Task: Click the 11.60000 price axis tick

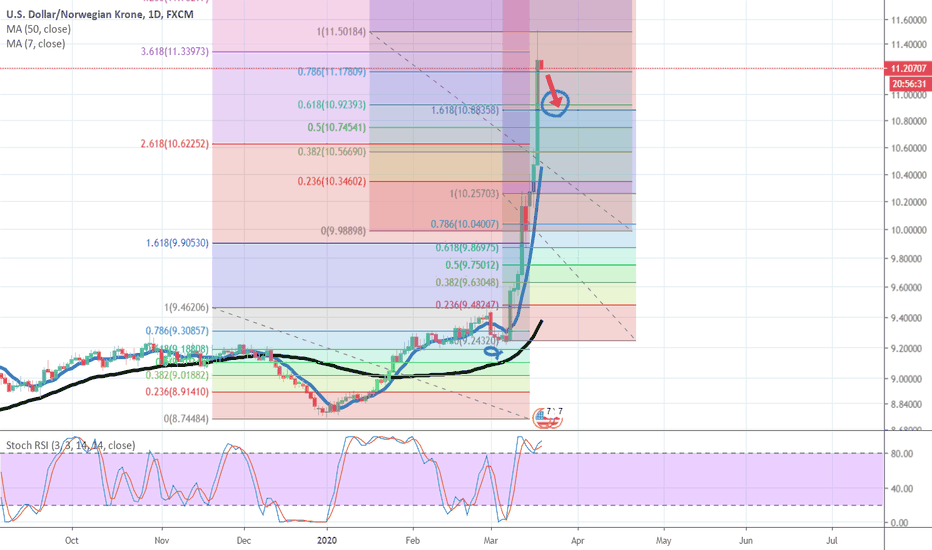Action: click(x=908, y=20)
